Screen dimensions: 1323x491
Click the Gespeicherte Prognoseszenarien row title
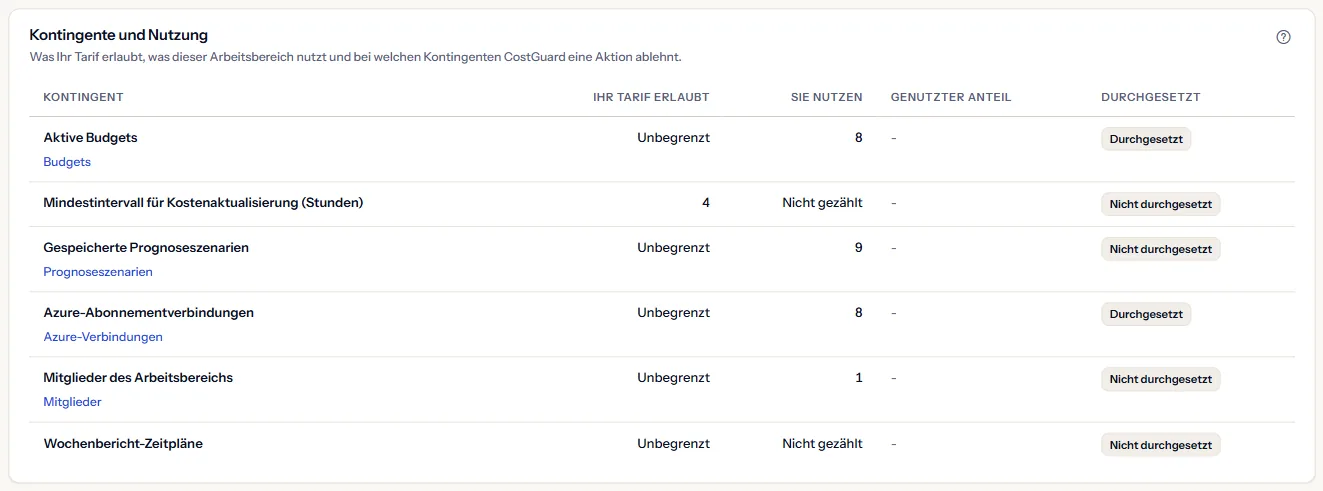click(x=146, y=248)
